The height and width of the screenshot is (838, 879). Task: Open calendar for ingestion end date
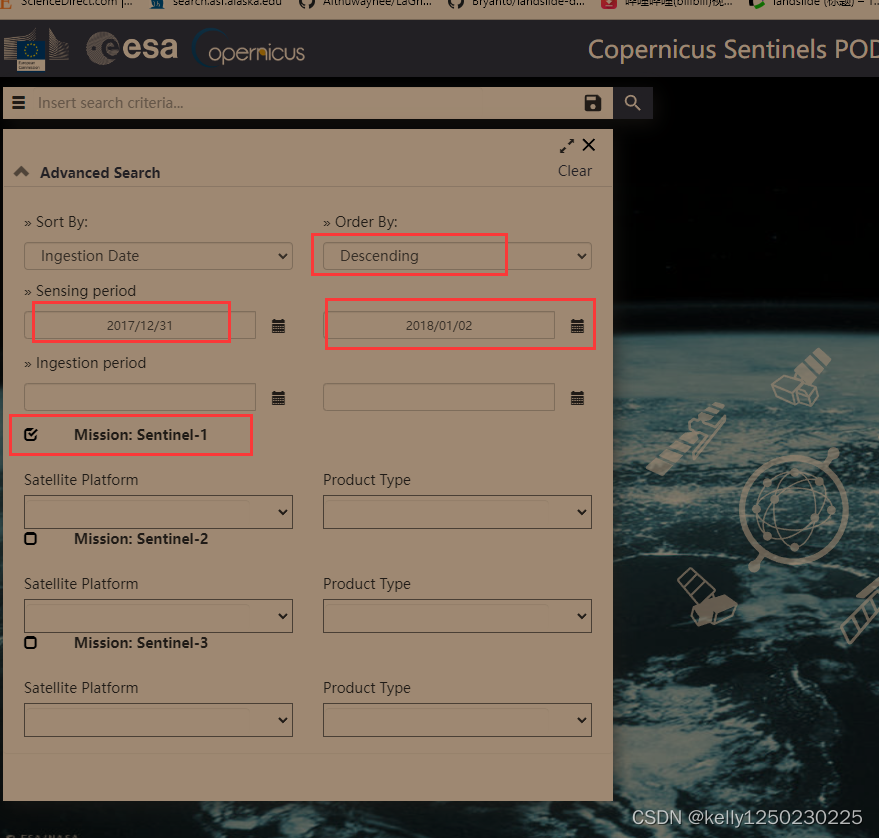(x=577, y=398)
